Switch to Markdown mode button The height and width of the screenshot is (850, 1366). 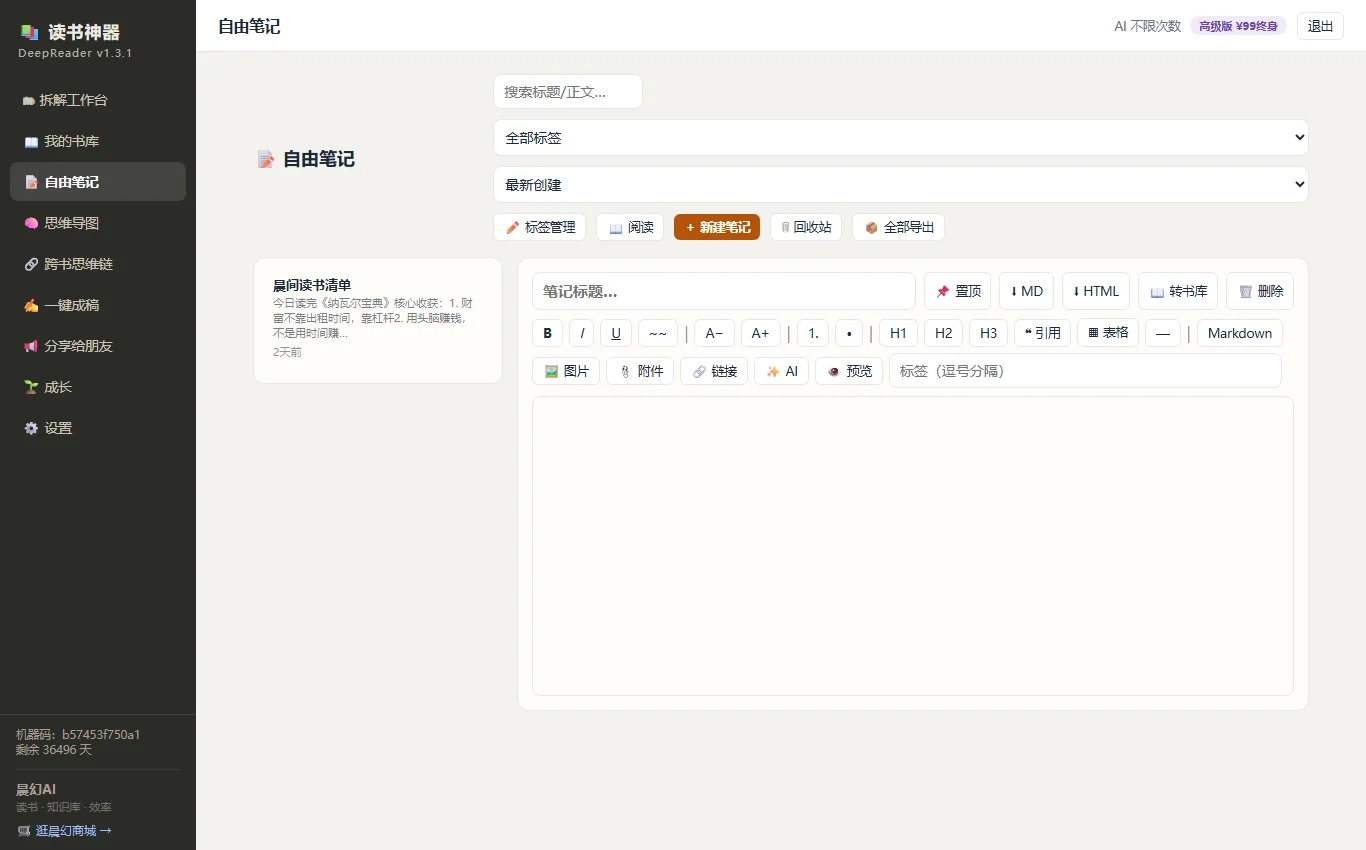pos(1240,333)
